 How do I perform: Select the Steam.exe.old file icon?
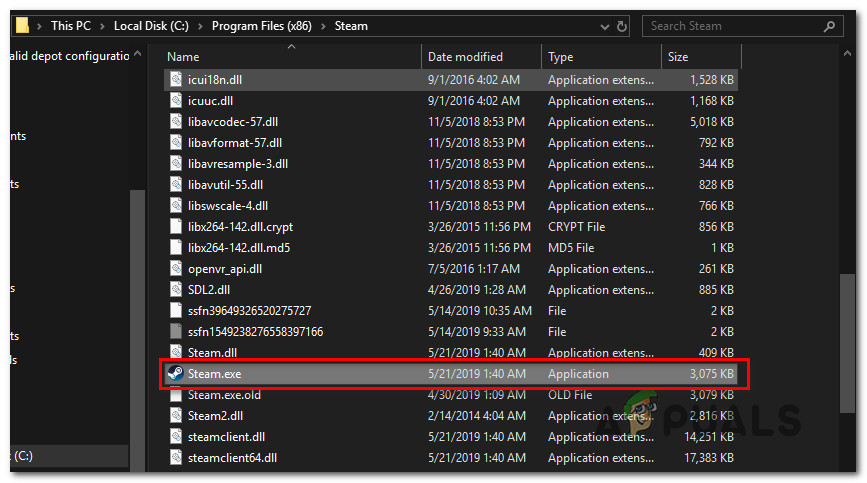pos(175,395)
